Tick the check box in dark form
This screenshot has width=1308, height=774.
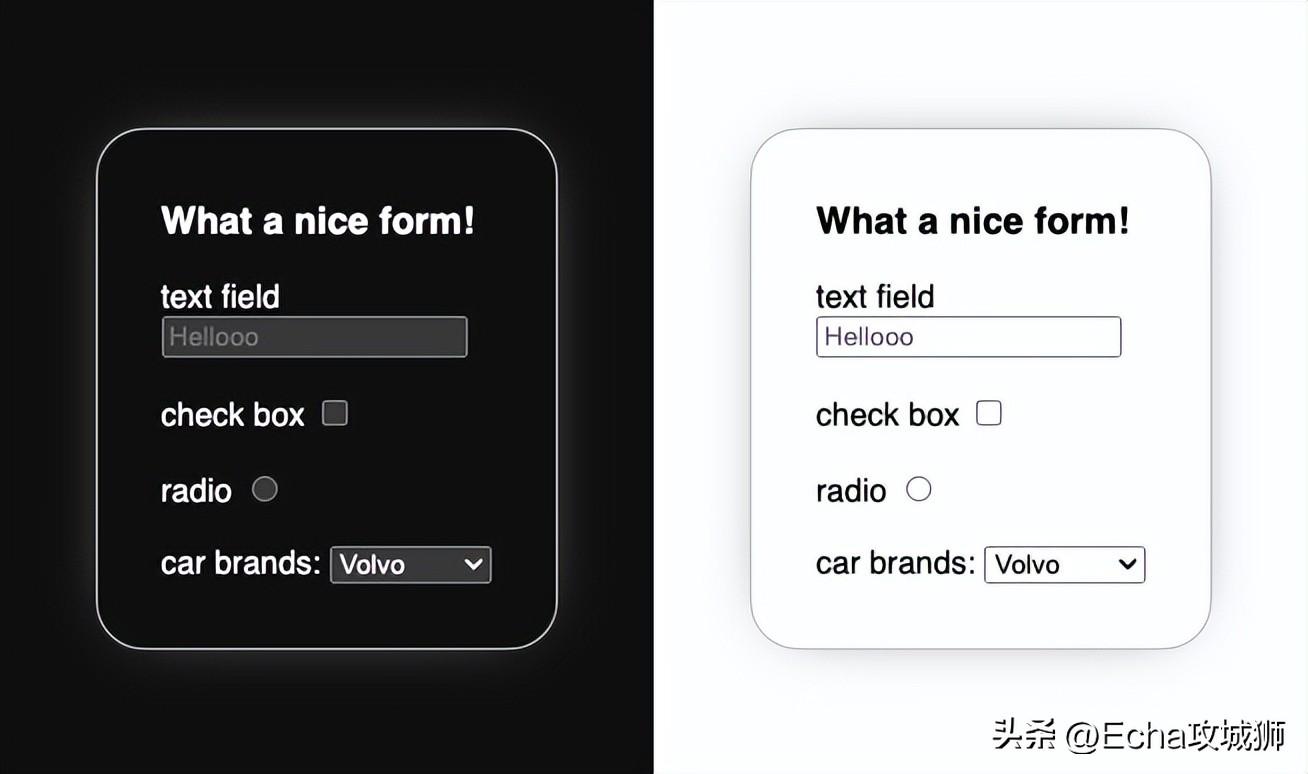click(335, 413)
